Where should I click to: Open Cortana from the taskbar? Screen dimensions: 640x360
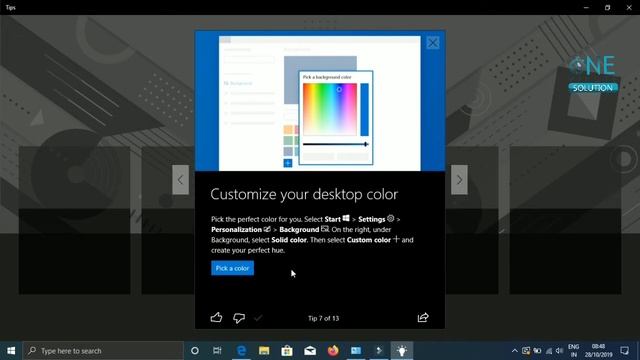click(x=195, y=351)
